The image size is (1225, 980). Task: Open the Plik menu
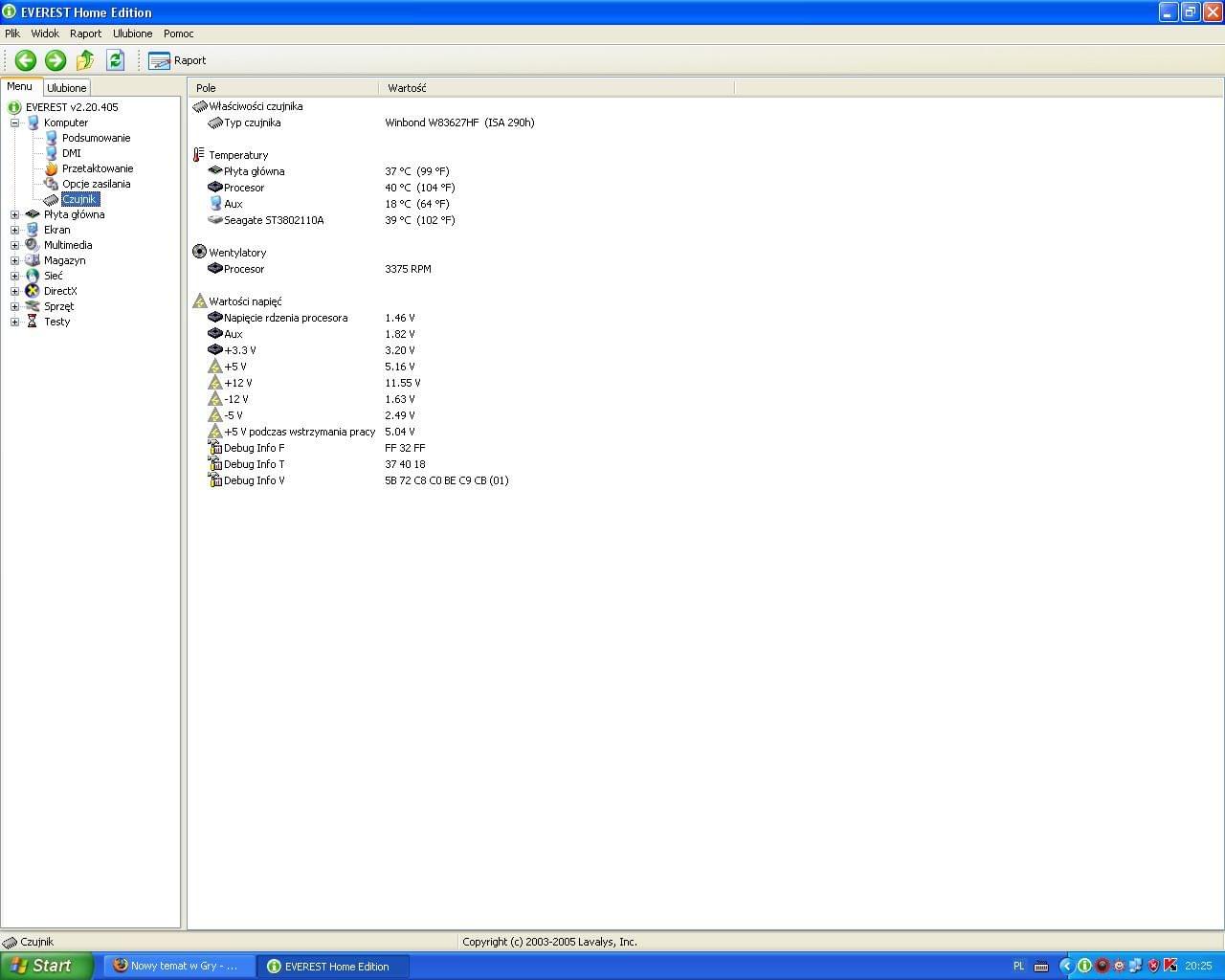pyautogui.click(x=12, y=33)
